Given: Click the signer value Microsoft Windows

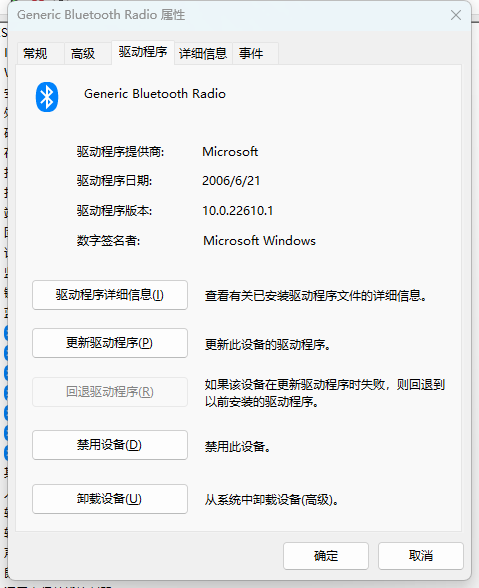Looking at the screenshot, I should (x=259, y=240).
